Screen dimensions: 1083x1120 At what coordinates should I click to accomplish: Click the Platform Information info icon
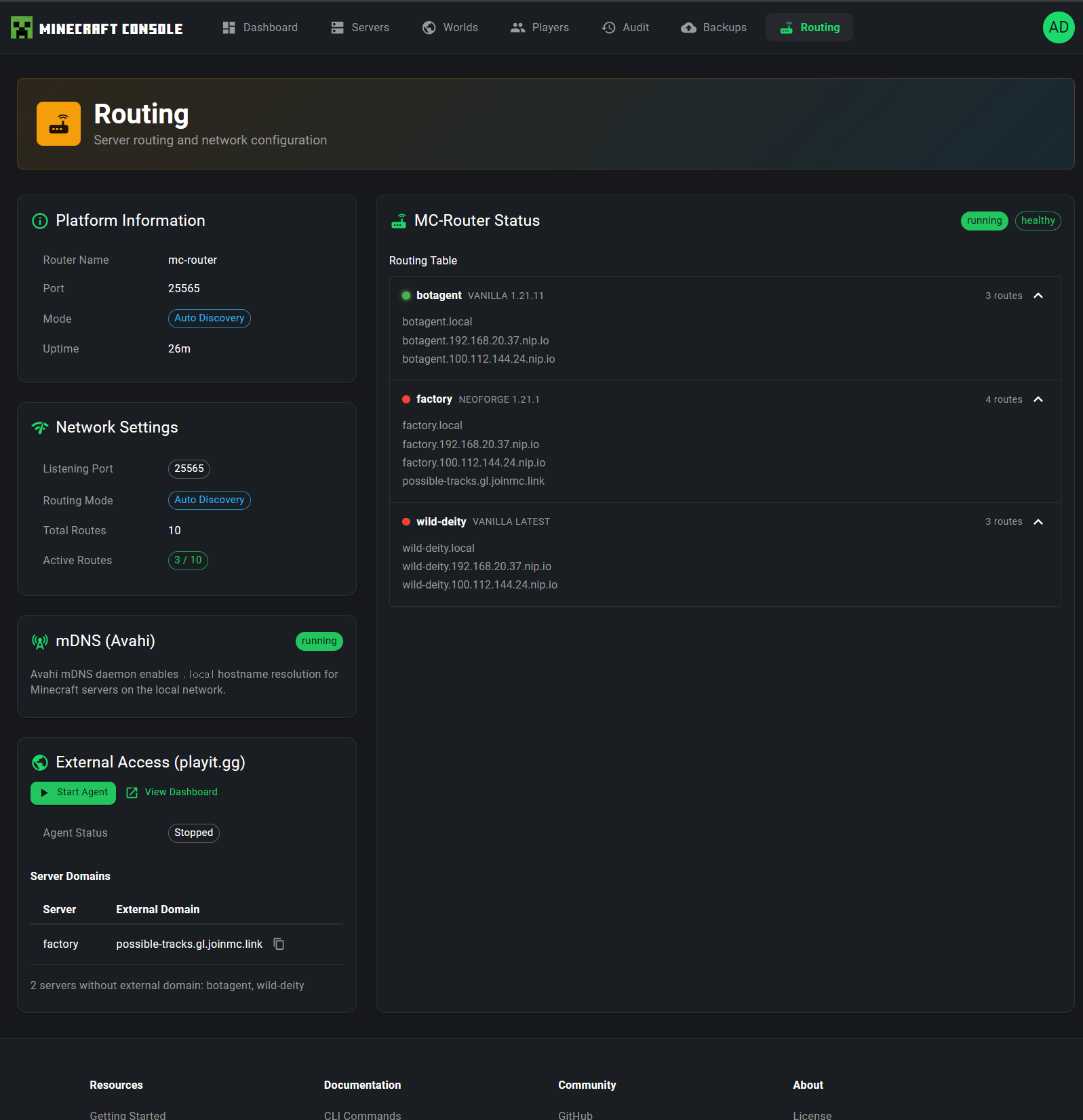coord(40,221)
